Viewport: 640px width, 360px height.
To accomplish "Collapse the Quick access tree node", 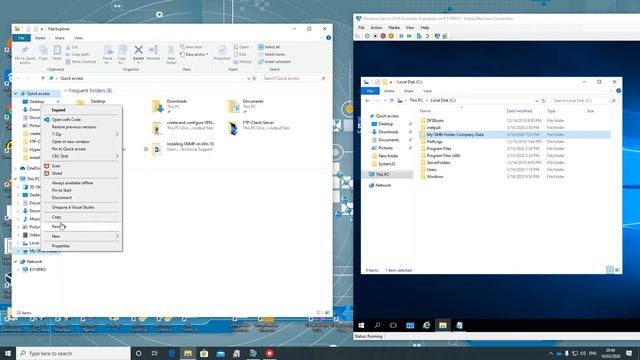I will (16, 93).
